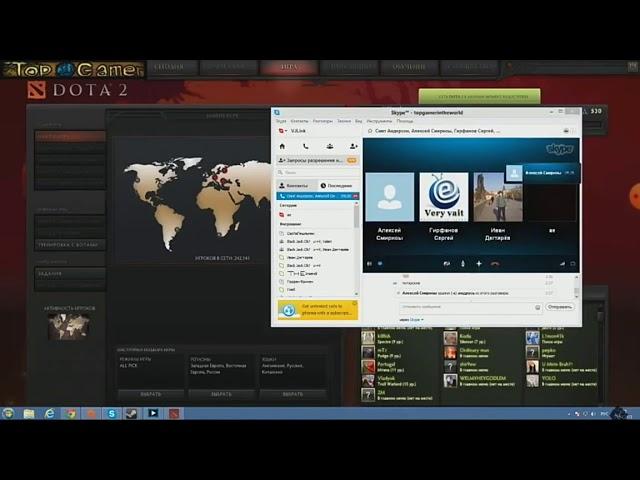This screenshot has height=480, width=640.
Task: Open the Skype menu in Skype menu bar
Action: coord(281,121)
